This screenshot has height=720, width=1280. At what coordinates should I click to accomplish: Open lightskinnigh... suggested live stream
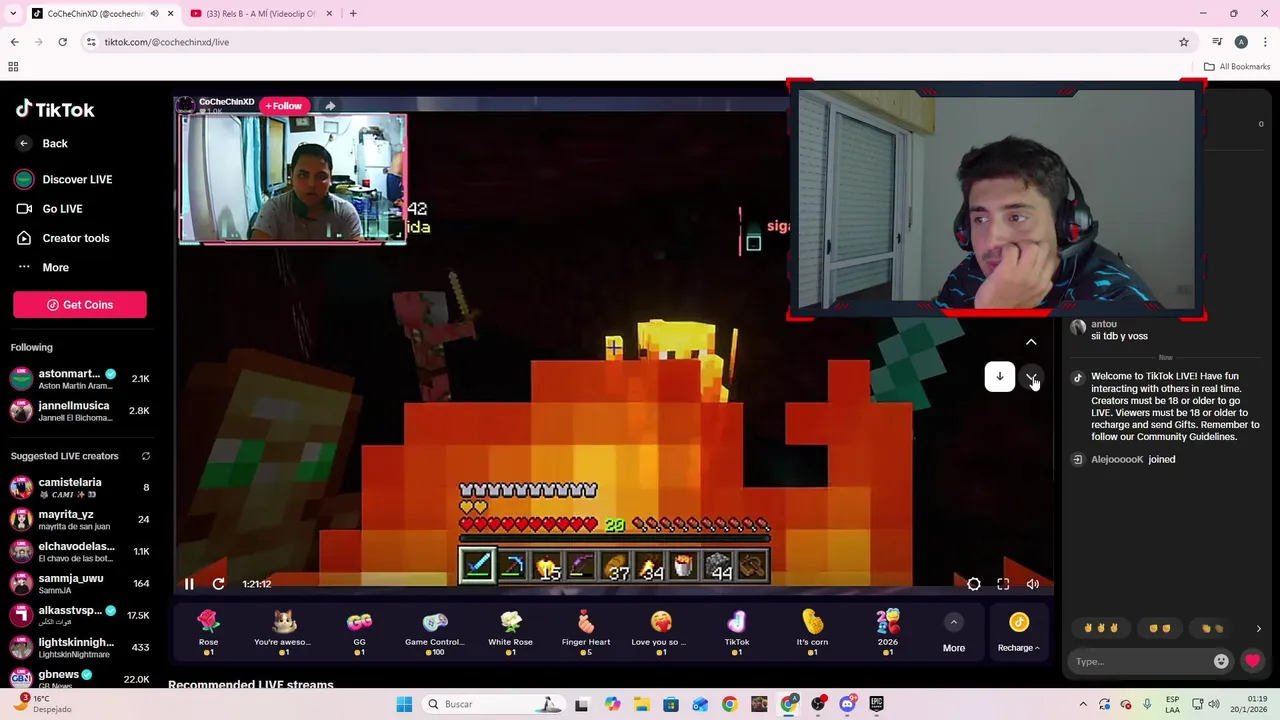[x=80, y=648]
